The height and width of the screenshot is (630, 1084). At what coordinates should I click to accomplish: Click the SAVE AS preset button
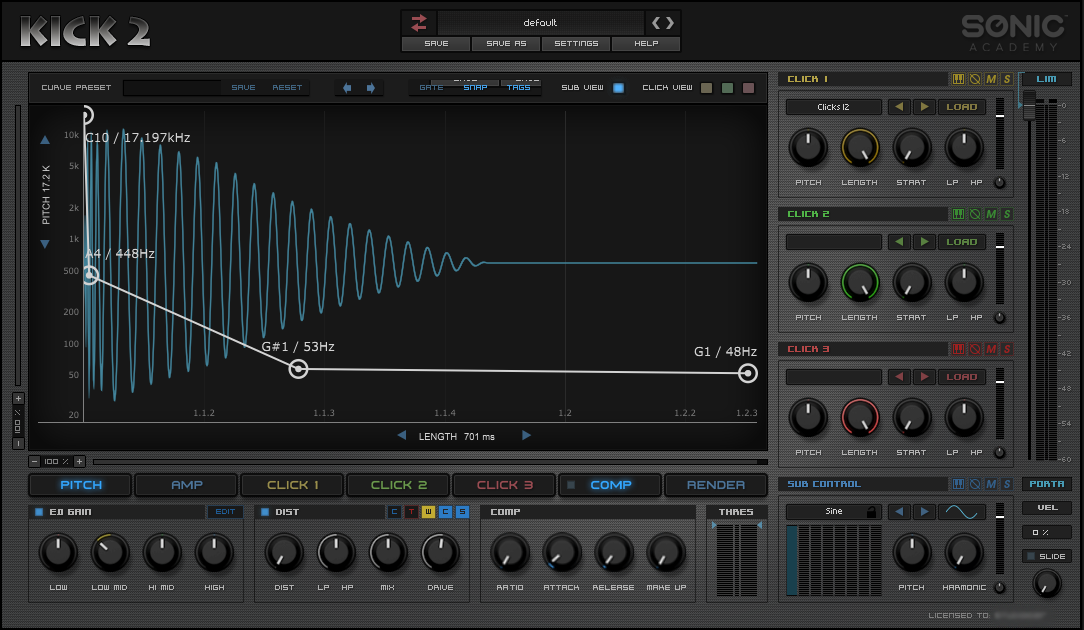pos(506,44)
